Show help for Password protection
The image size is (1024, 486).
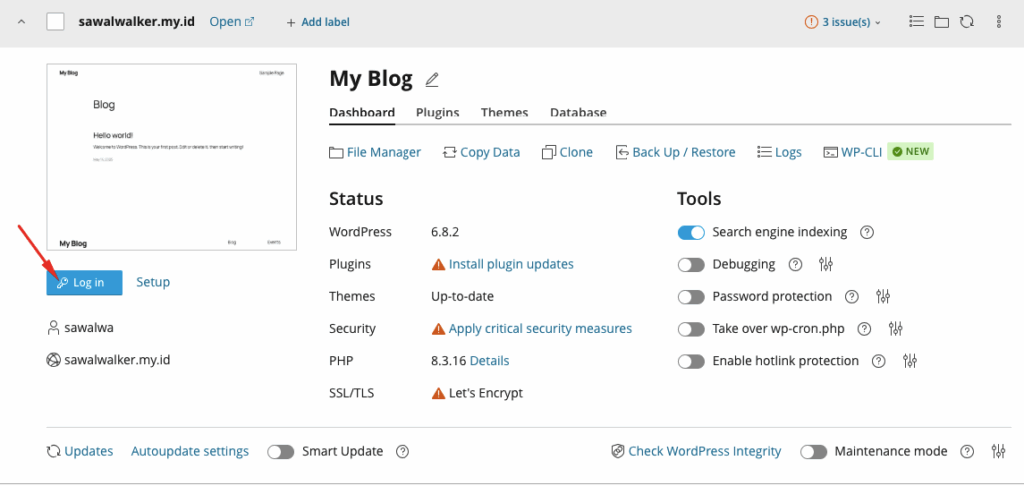(852, 297)
